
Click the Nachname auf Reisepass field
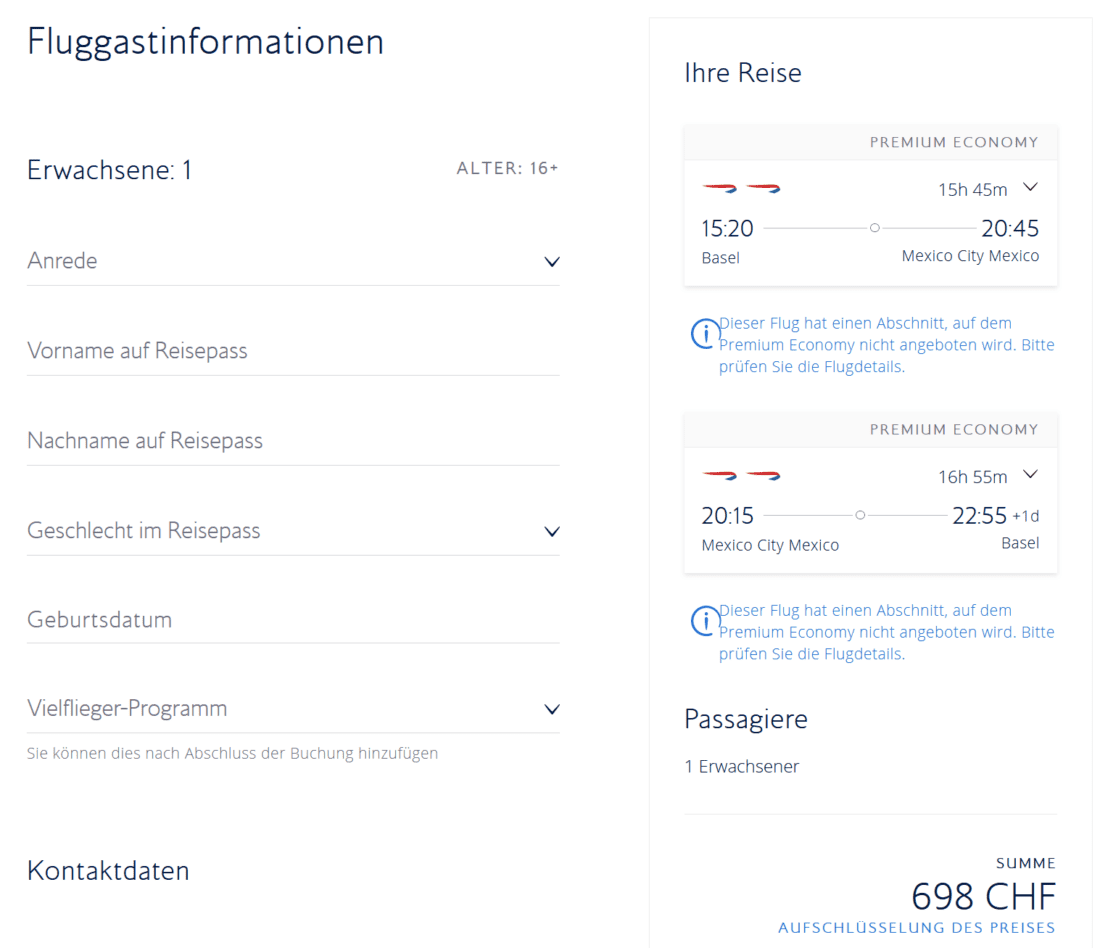(x=292, y=441)
